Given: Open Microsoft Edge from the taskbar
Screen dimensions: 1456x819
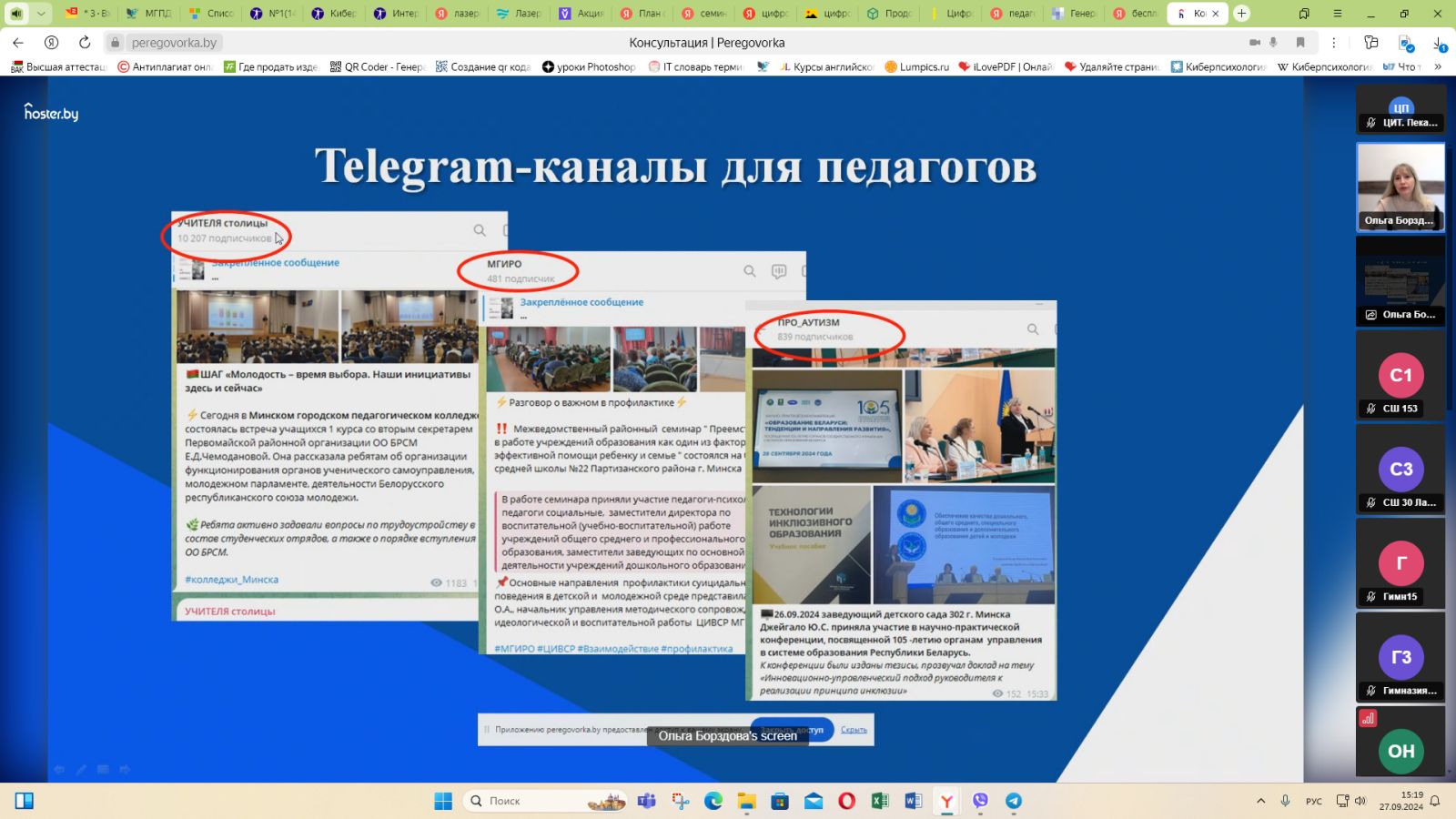Looking at the screenshot, I should pos(713,801).
